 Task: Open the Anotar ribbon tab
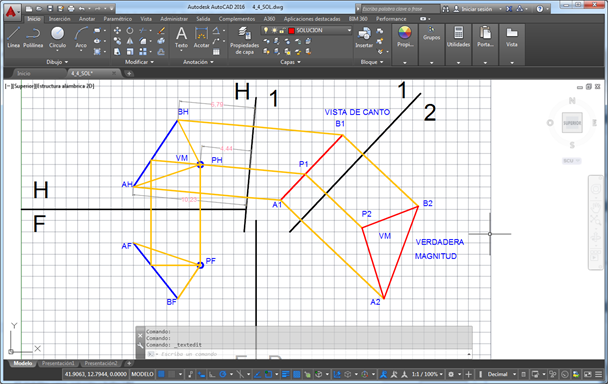(x=87, y=19)
